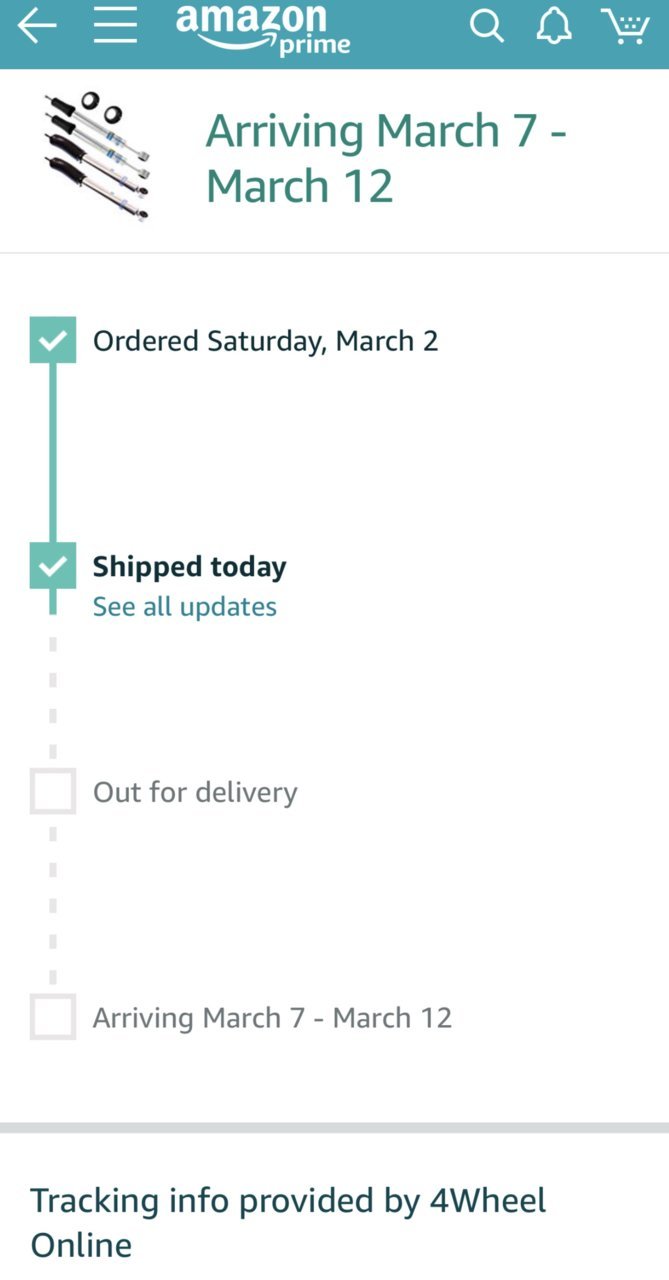This screenshot has height=1280, width=669.
Task: Open See all updates link
Action: point(185,607)
